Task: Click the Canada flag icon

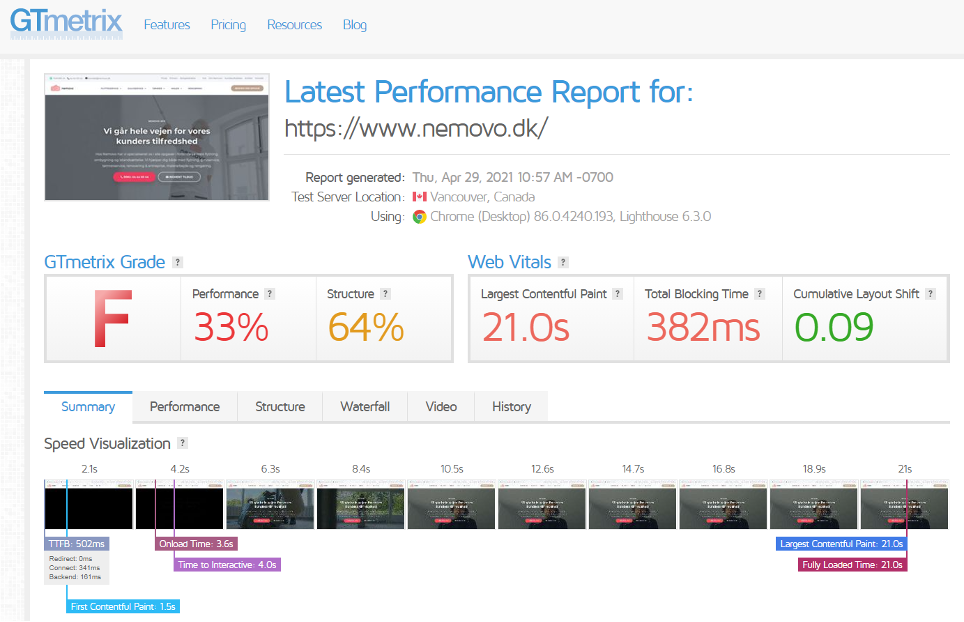Action: 419,197
